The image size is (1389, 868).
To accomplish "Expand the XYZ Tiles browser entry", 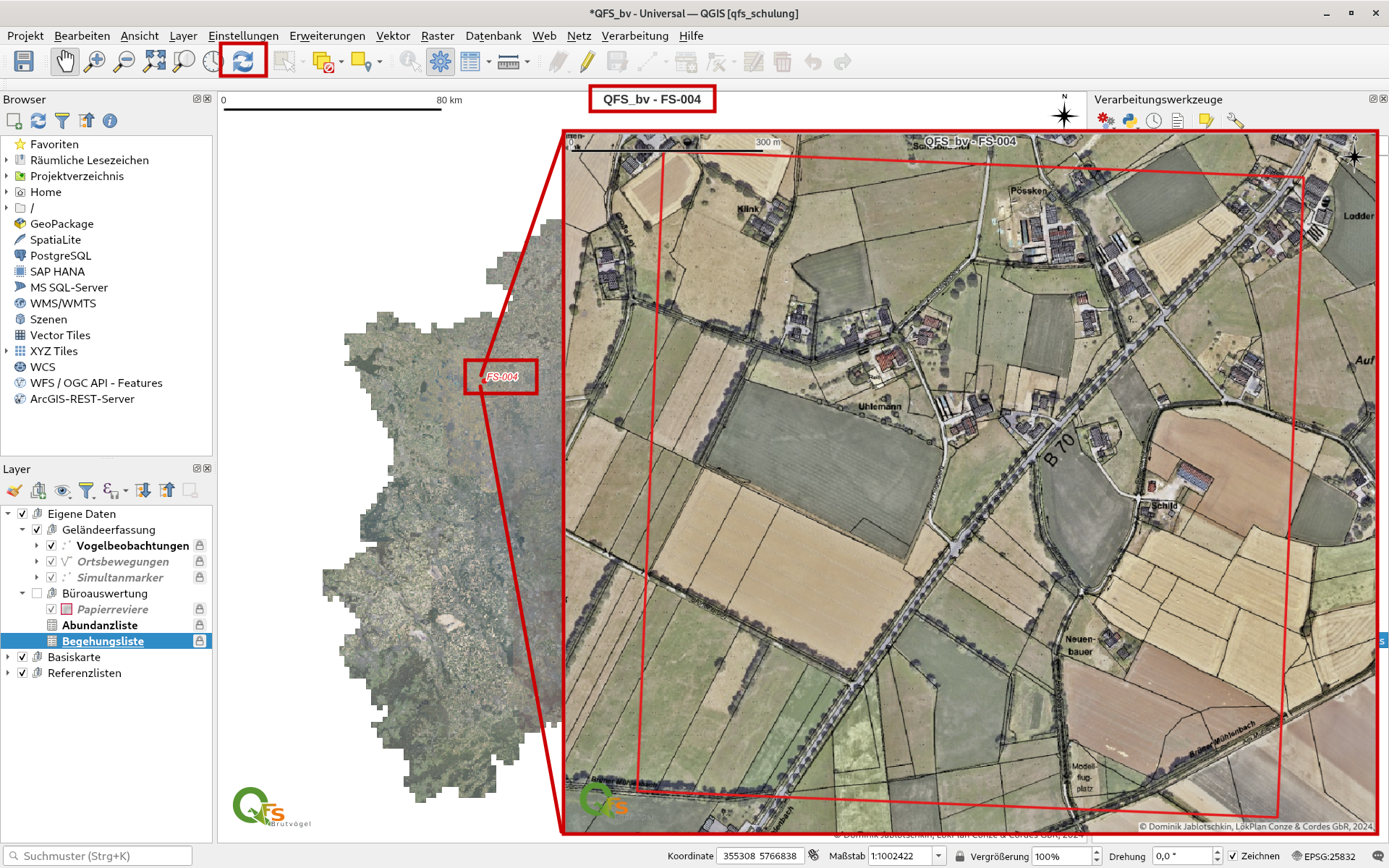I will click(x=7, y=352).
